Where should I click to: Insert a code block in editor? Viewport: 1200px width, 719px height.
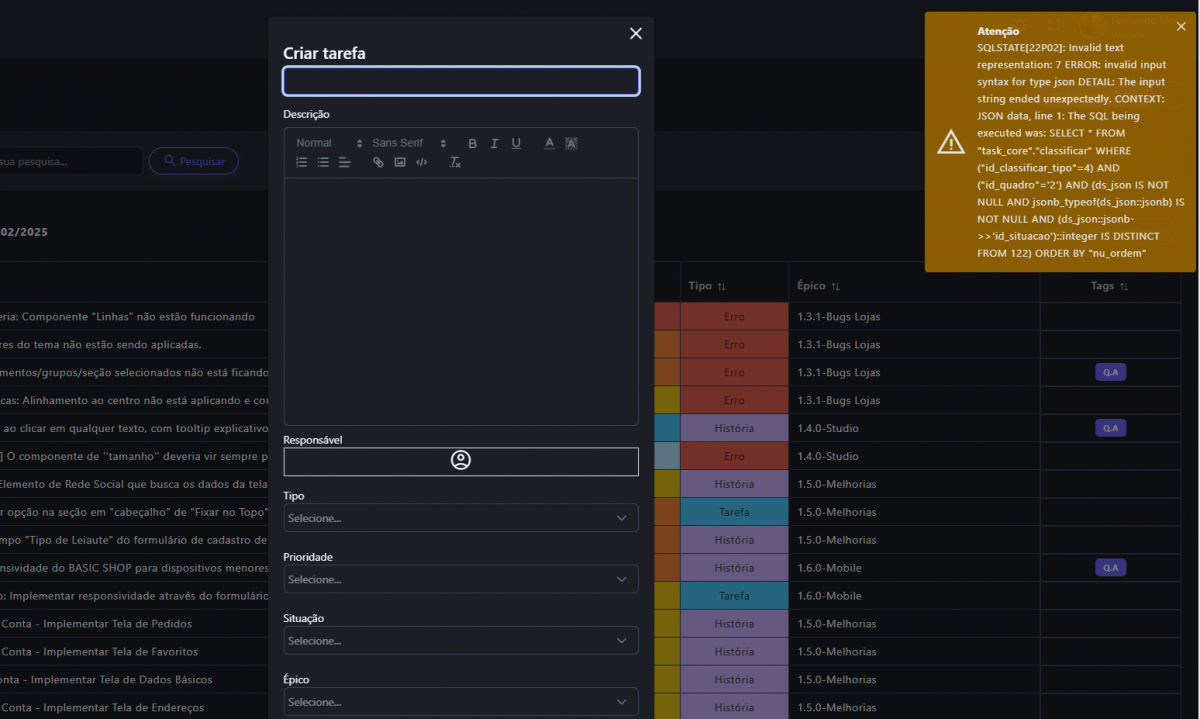(422, 162)
